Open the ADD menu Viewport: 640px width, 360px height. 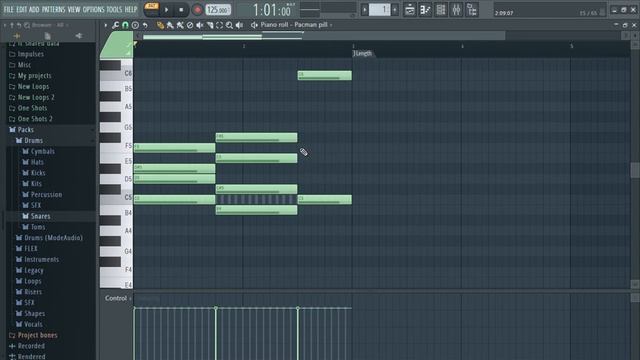[34, 9]
